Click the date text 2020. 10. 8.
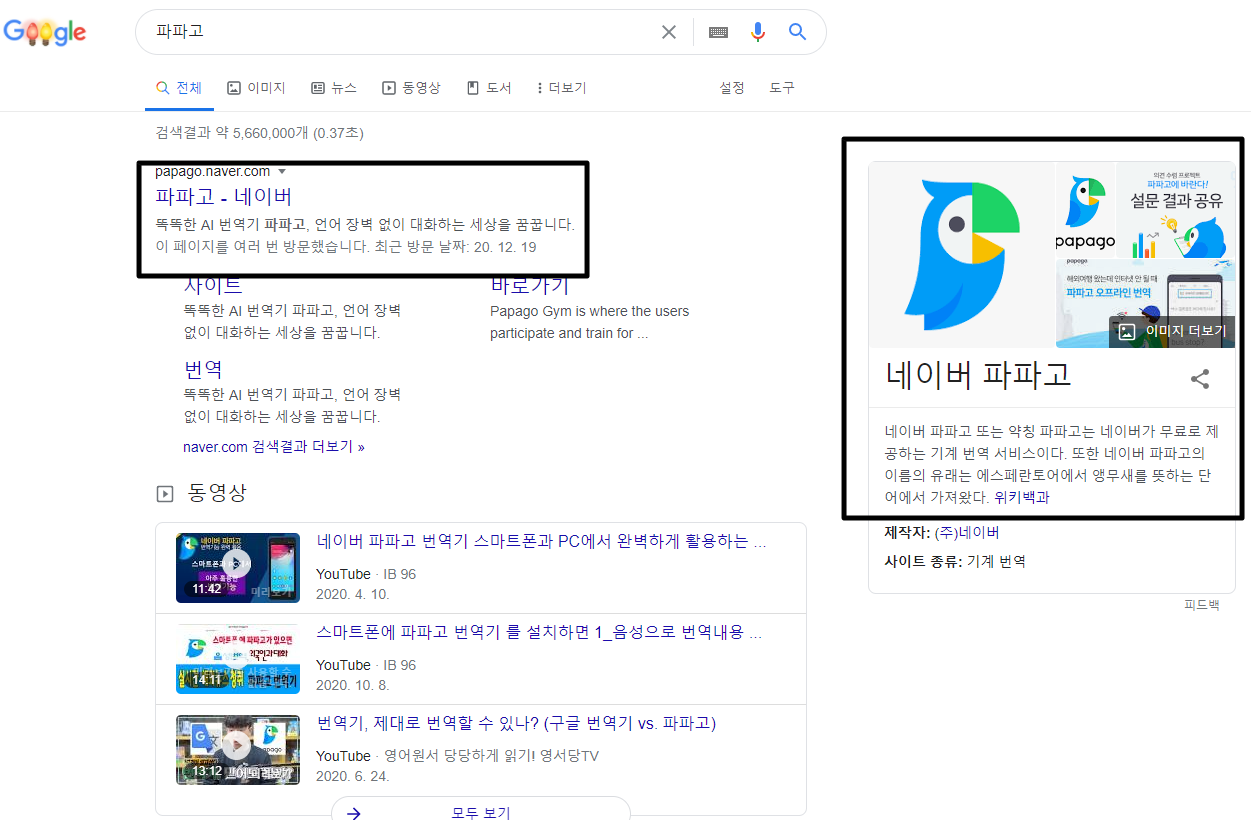The height and width of the screenshot is (820, 1251). coord(353,685)
